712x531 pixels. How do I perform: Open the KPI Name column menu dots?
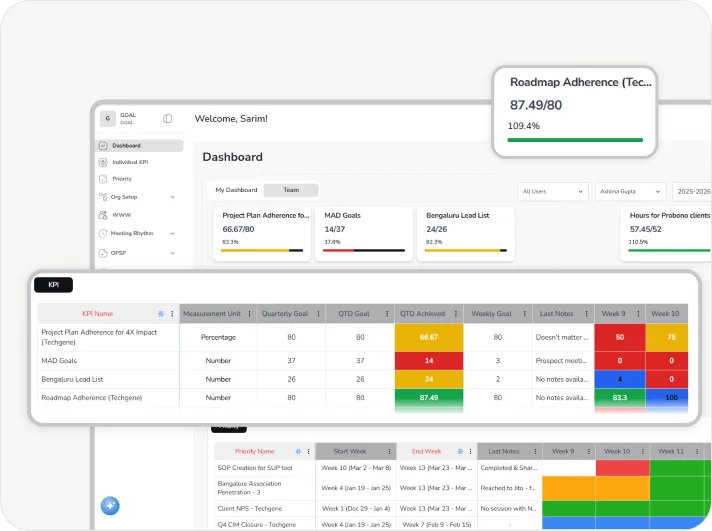[x=172, y=314]
